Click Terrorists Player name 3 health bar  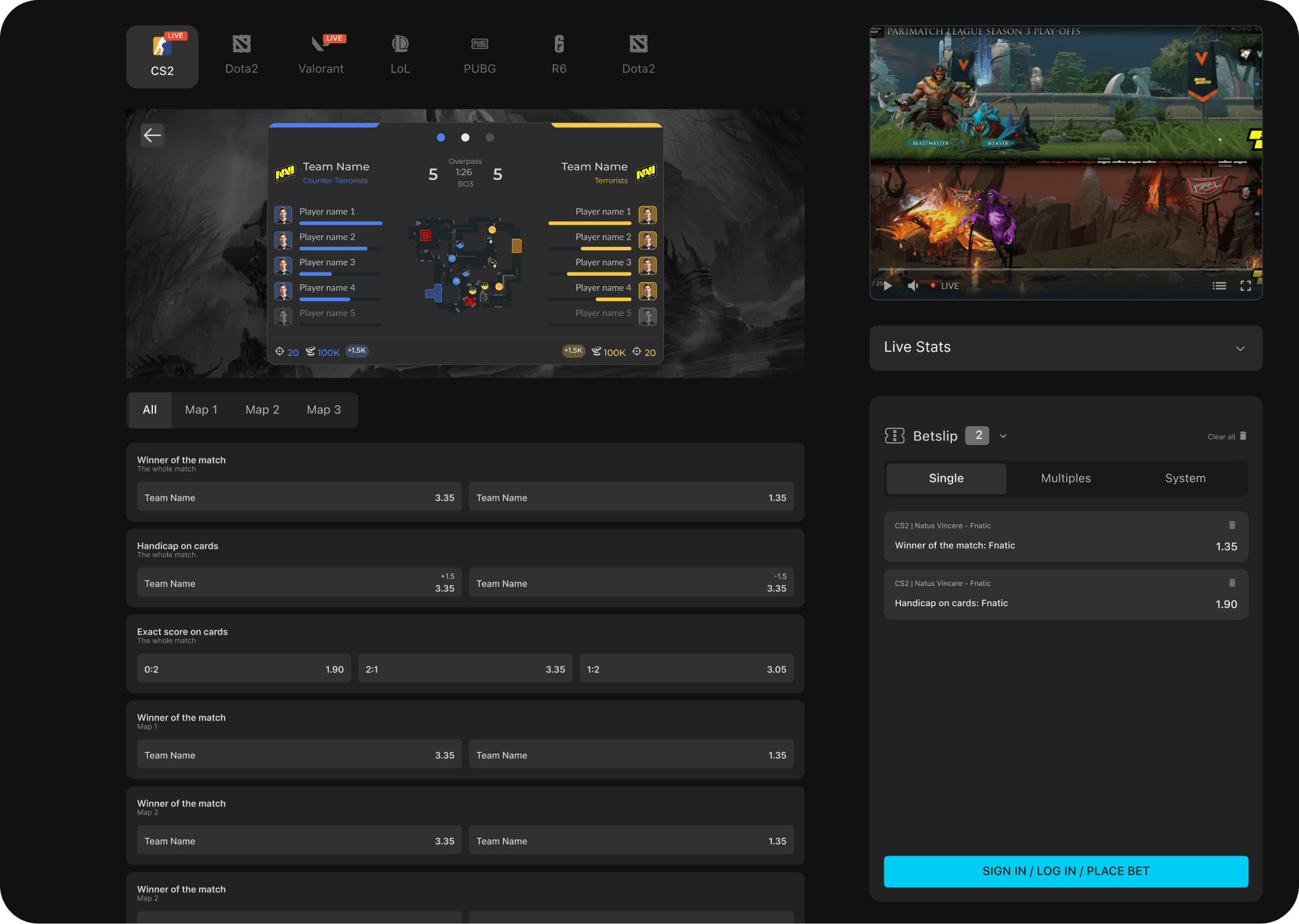coord(590,274)
